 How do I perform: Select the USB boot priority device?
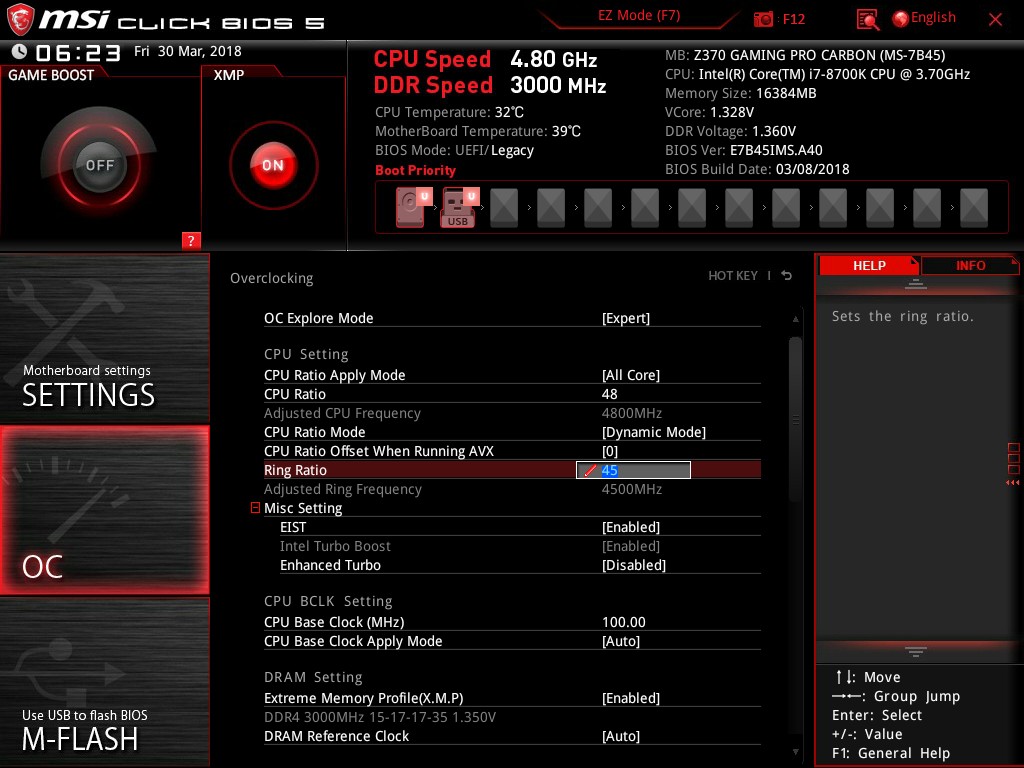[460, 207]
